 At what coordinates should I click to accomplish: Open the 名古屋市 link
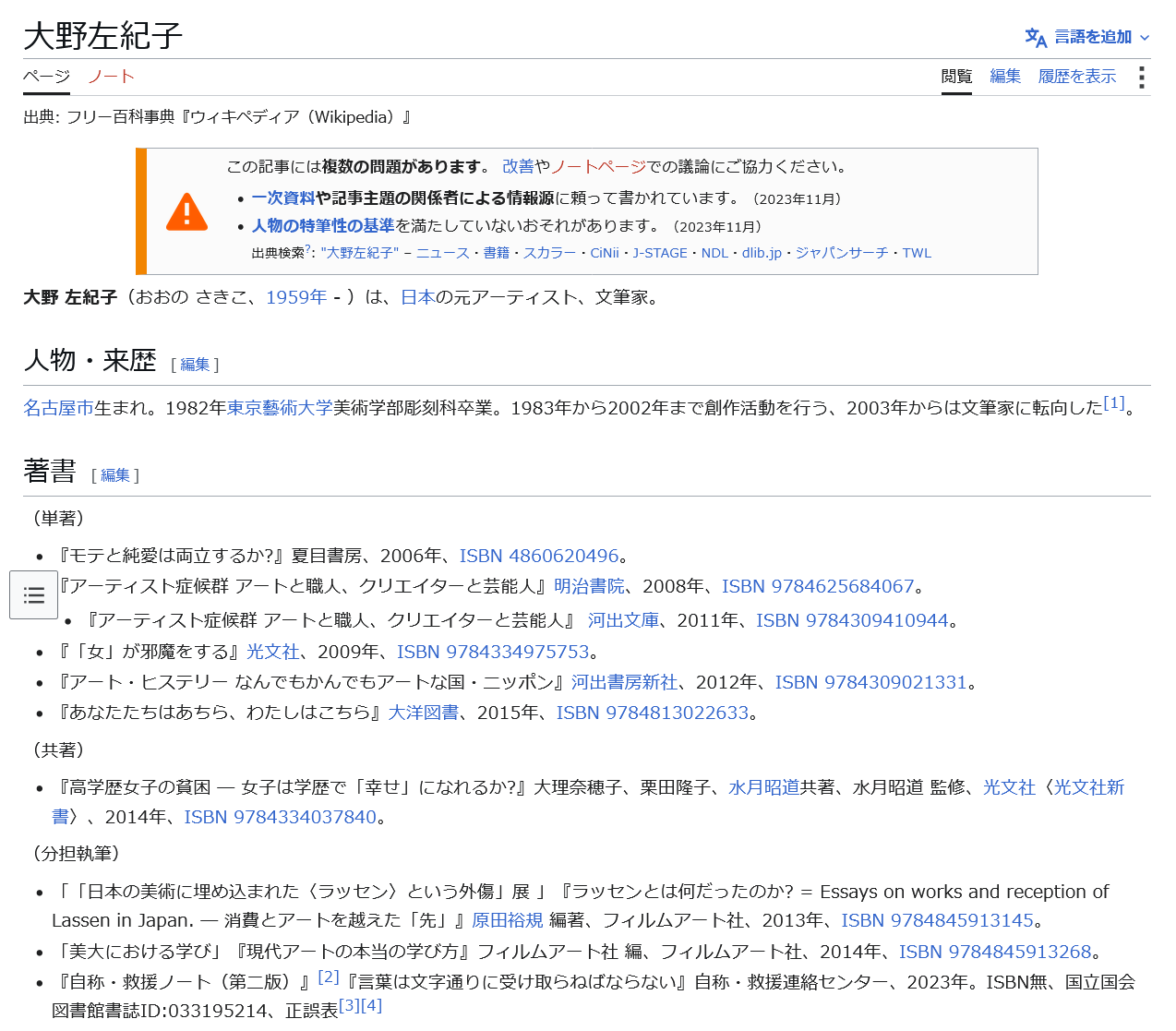pyautogui.click(x=58, y=408)
